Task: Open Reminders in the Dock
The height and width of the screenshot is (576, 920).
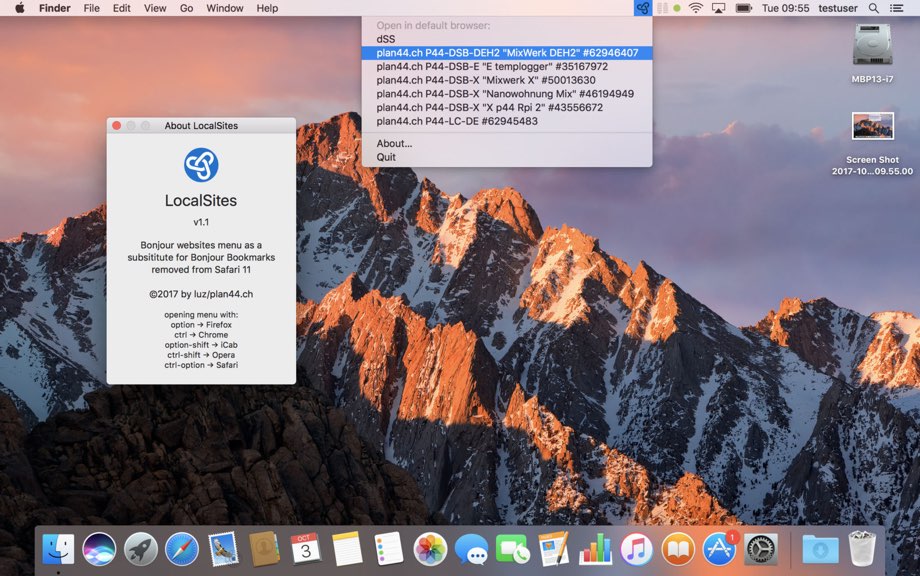Action: pyautogui.click(x=388, y=549)
